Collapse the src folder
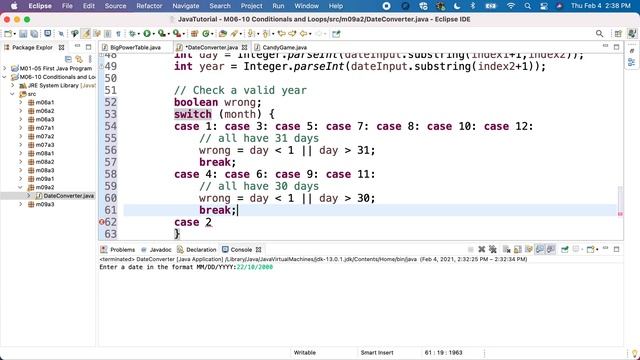The height and width of the screenshot is (360, 640). tap(13, 94)
